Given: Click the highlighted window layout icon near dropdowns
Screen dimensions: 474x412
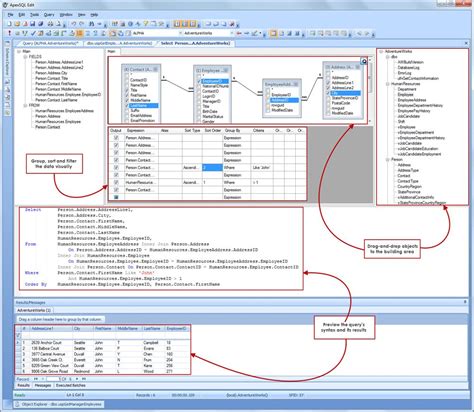Looking at the screenshot, I should click(x=273, y=33).
